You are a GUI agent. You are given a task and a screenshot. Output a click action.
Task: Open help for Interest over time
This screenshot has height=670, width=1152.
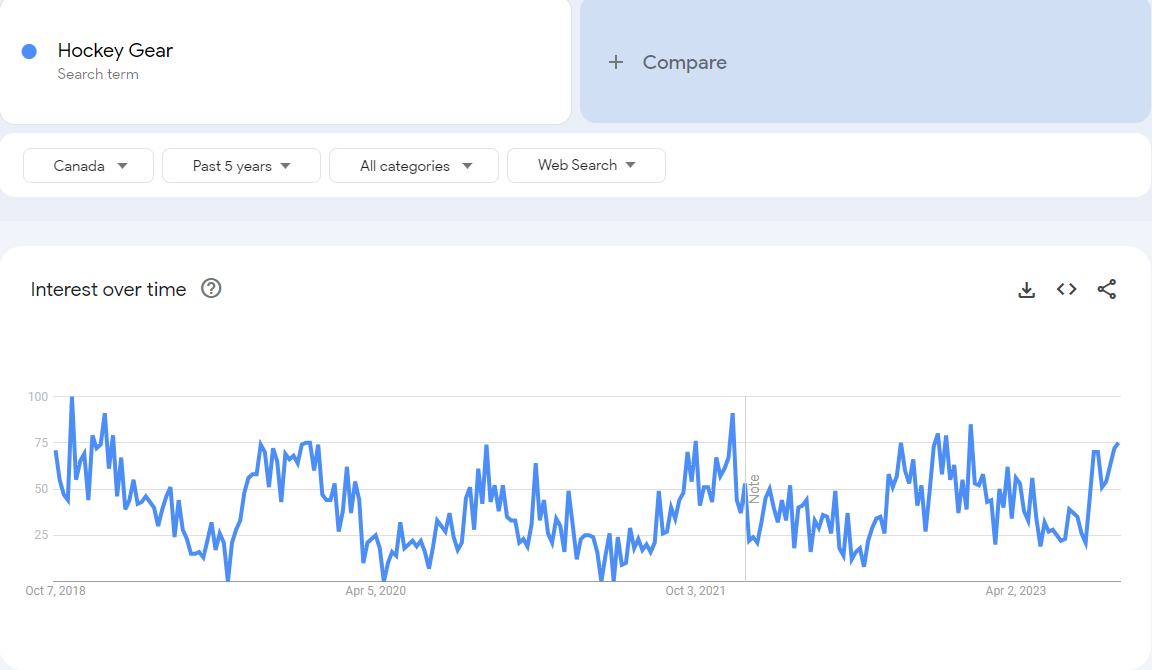tap(211, 289)
